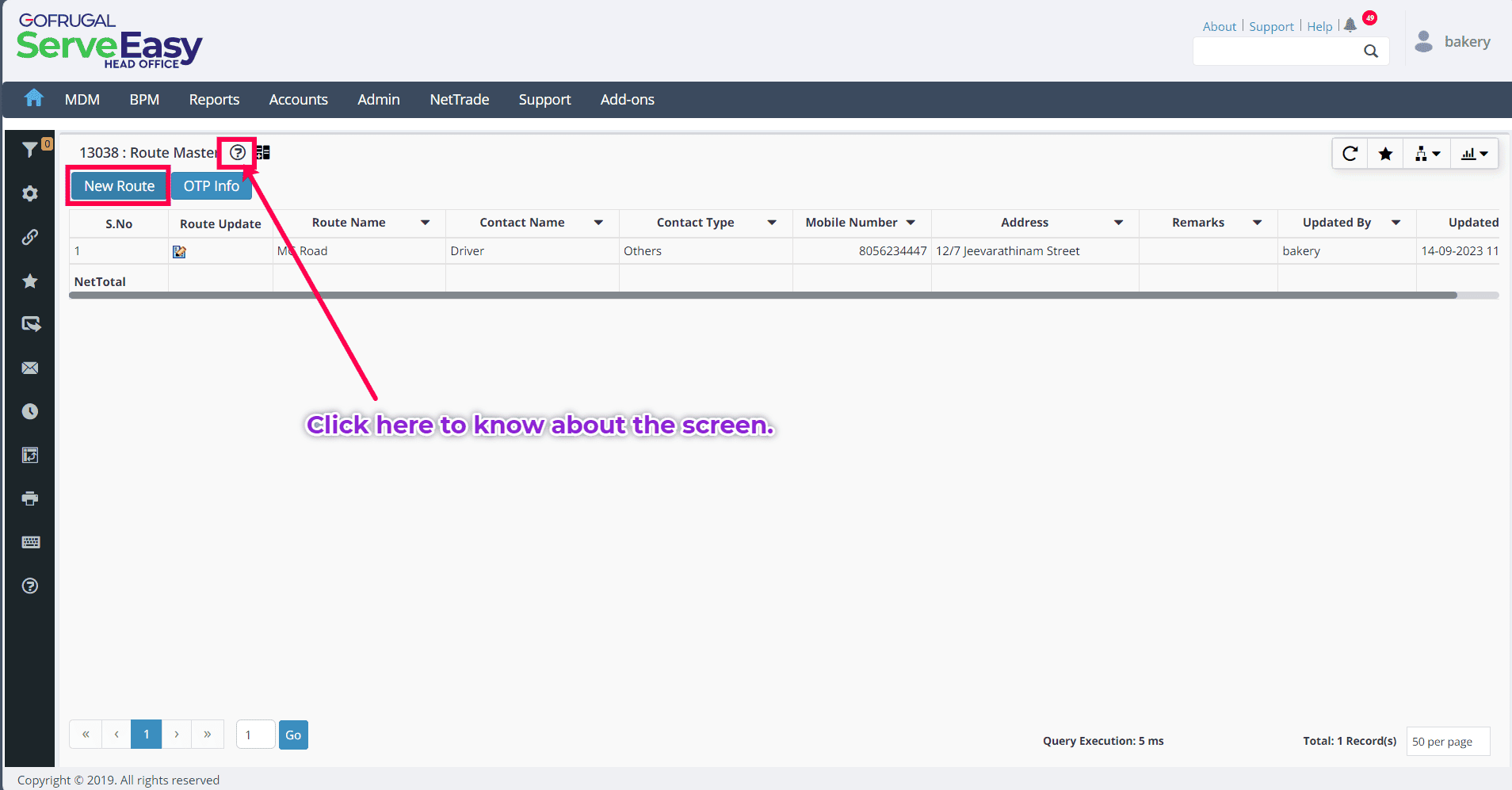Open the filter funnel icon in sidebar
The height and width of the screenshot is (790, 1512).
click(x=30, y=149)
